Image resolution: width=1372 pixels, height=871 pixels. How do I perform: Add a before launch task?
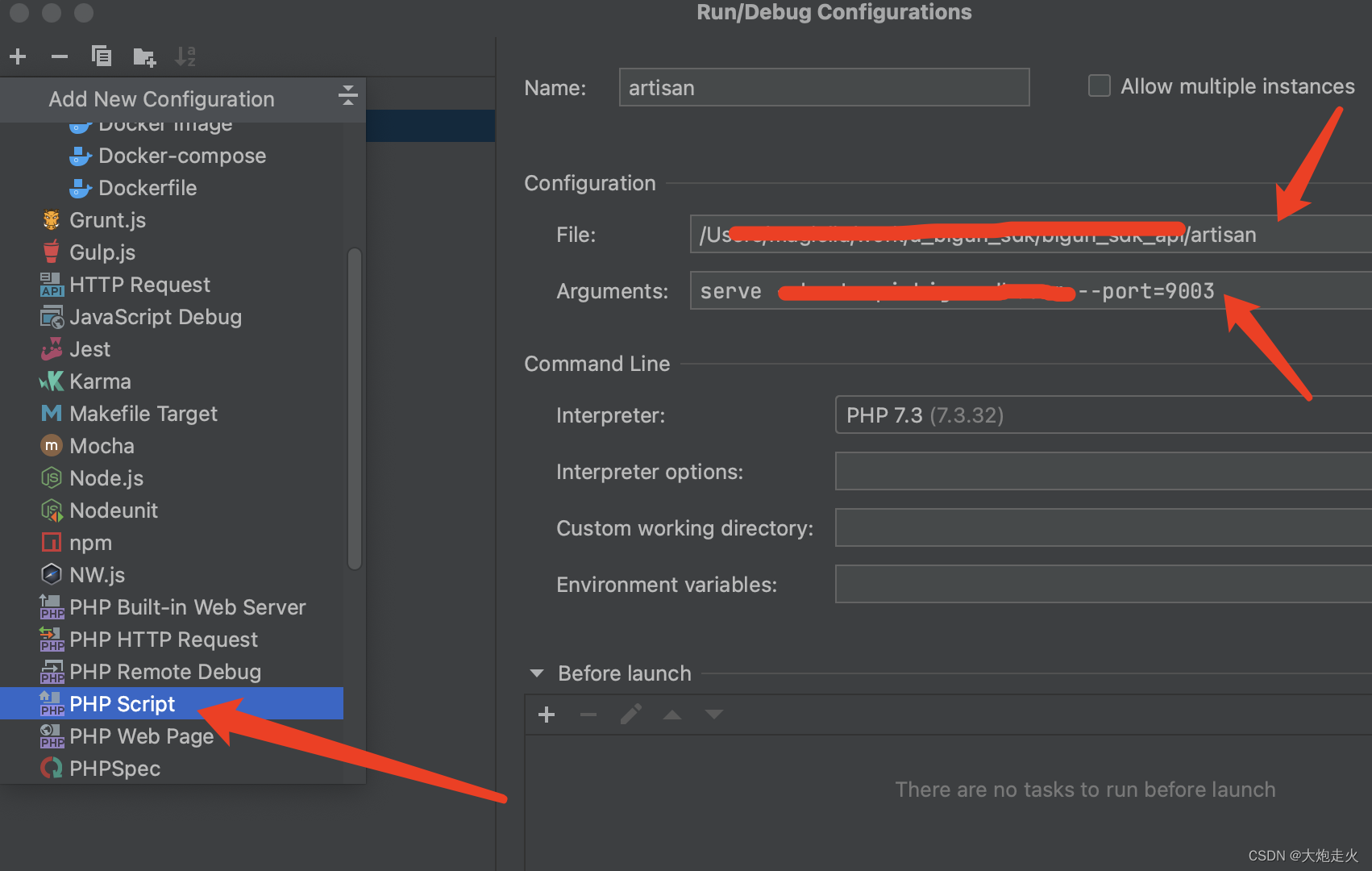pyautogui.click(x=547, y=715)
